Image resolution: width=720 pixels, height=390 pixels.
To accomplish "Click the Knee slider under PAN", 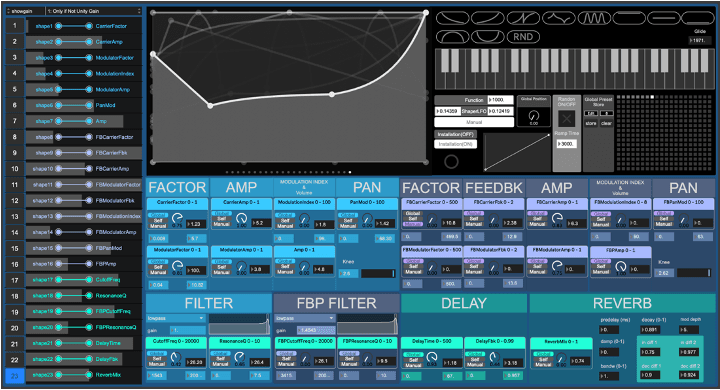I will (378, 273).
